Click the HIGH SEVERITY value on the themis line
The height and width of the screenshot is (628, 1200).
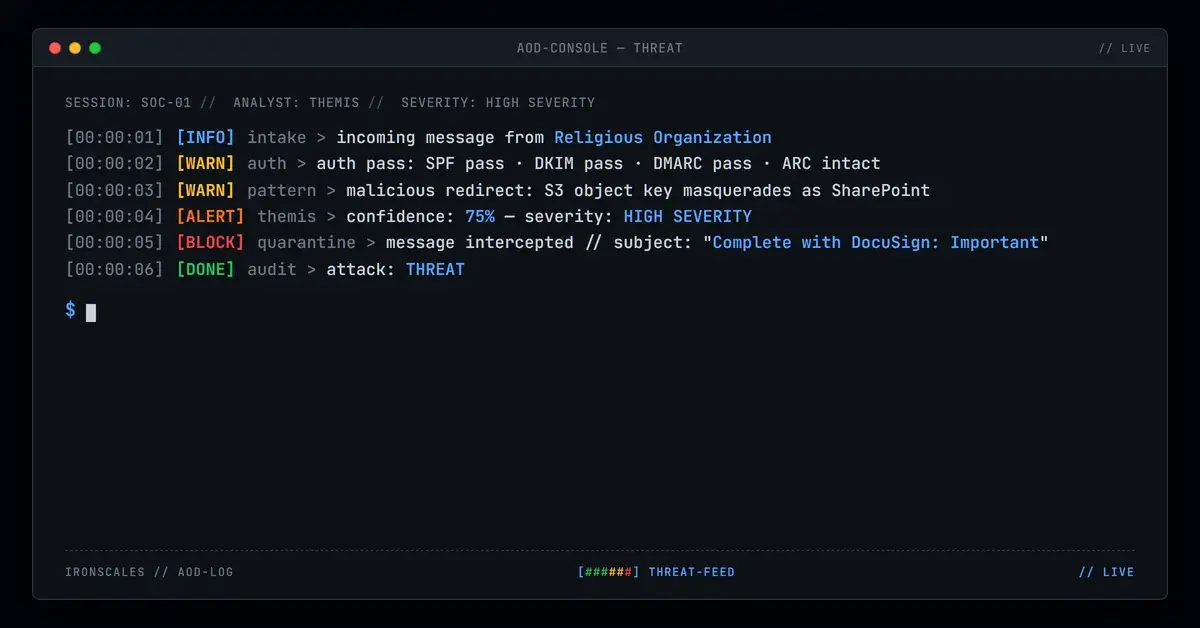(688, 216)
